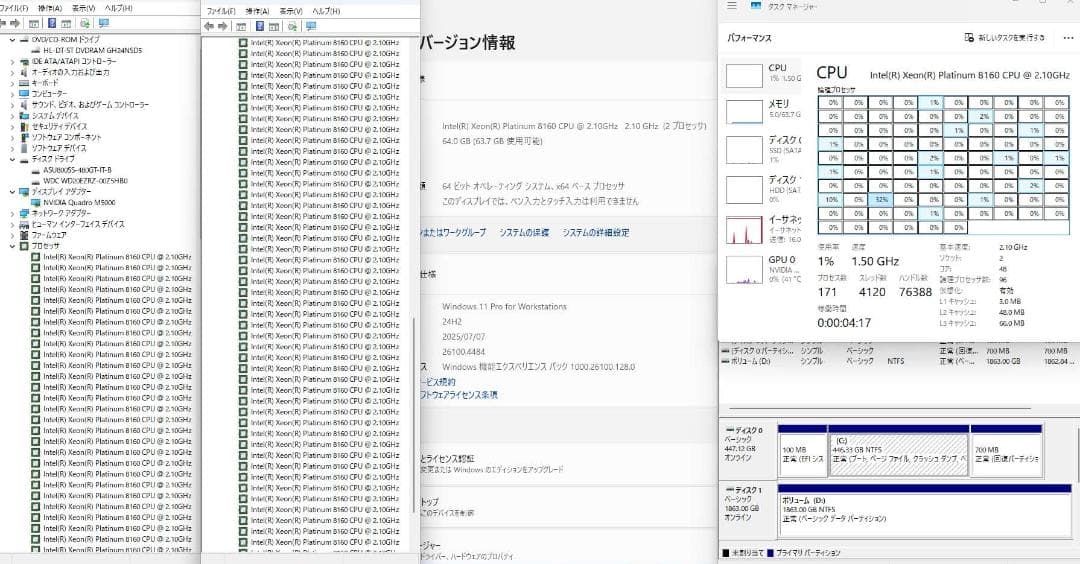Open ソフトウェアライセンス条項 link in Settings
1080x564 pixels.
(x=459, y=395)
